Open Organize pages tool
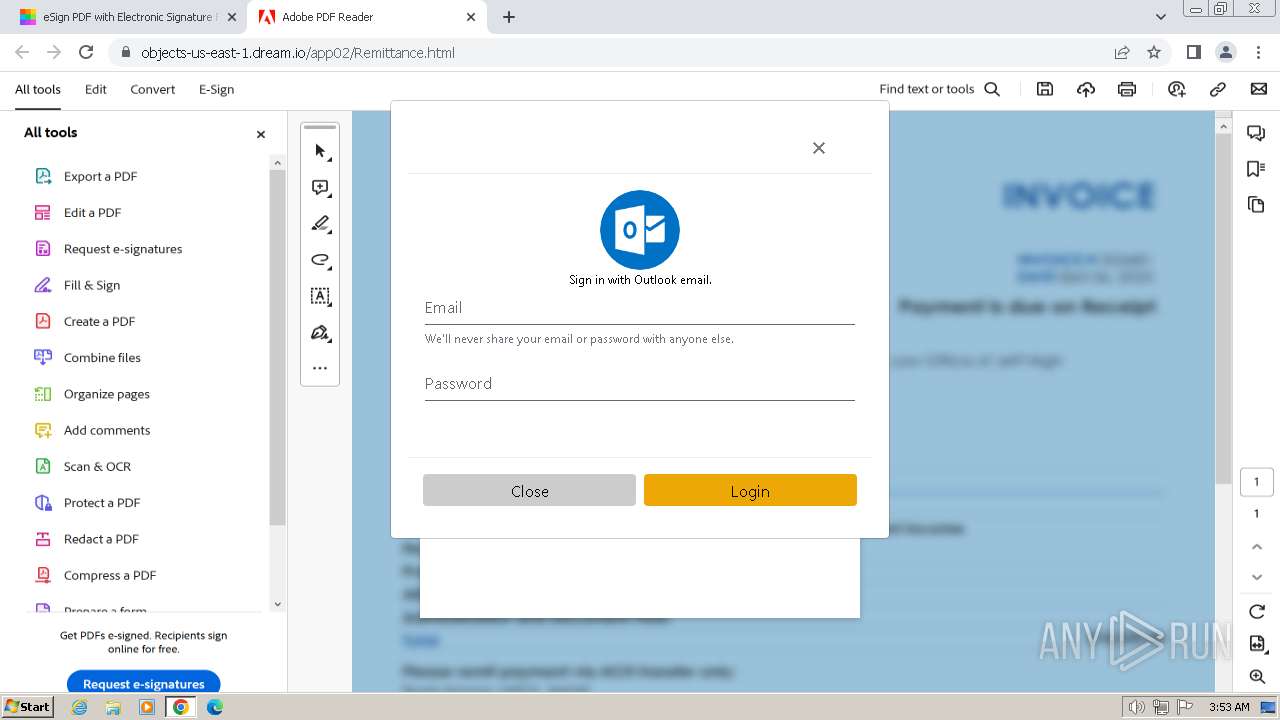This screenshot has height=720, width=1280. (107, 394)
